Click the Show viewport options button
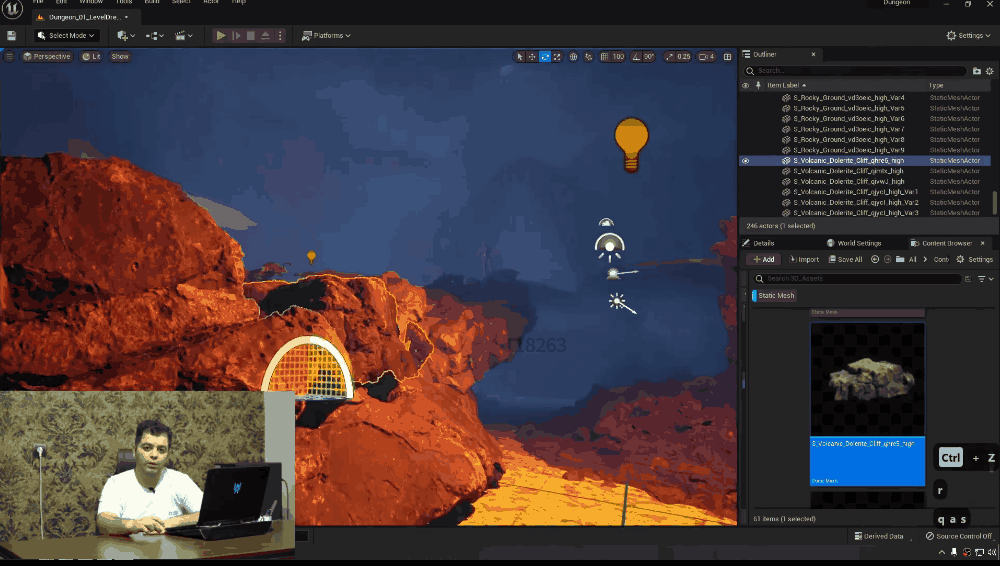The width and height of the screenshot is (1000, 566). 120,57
